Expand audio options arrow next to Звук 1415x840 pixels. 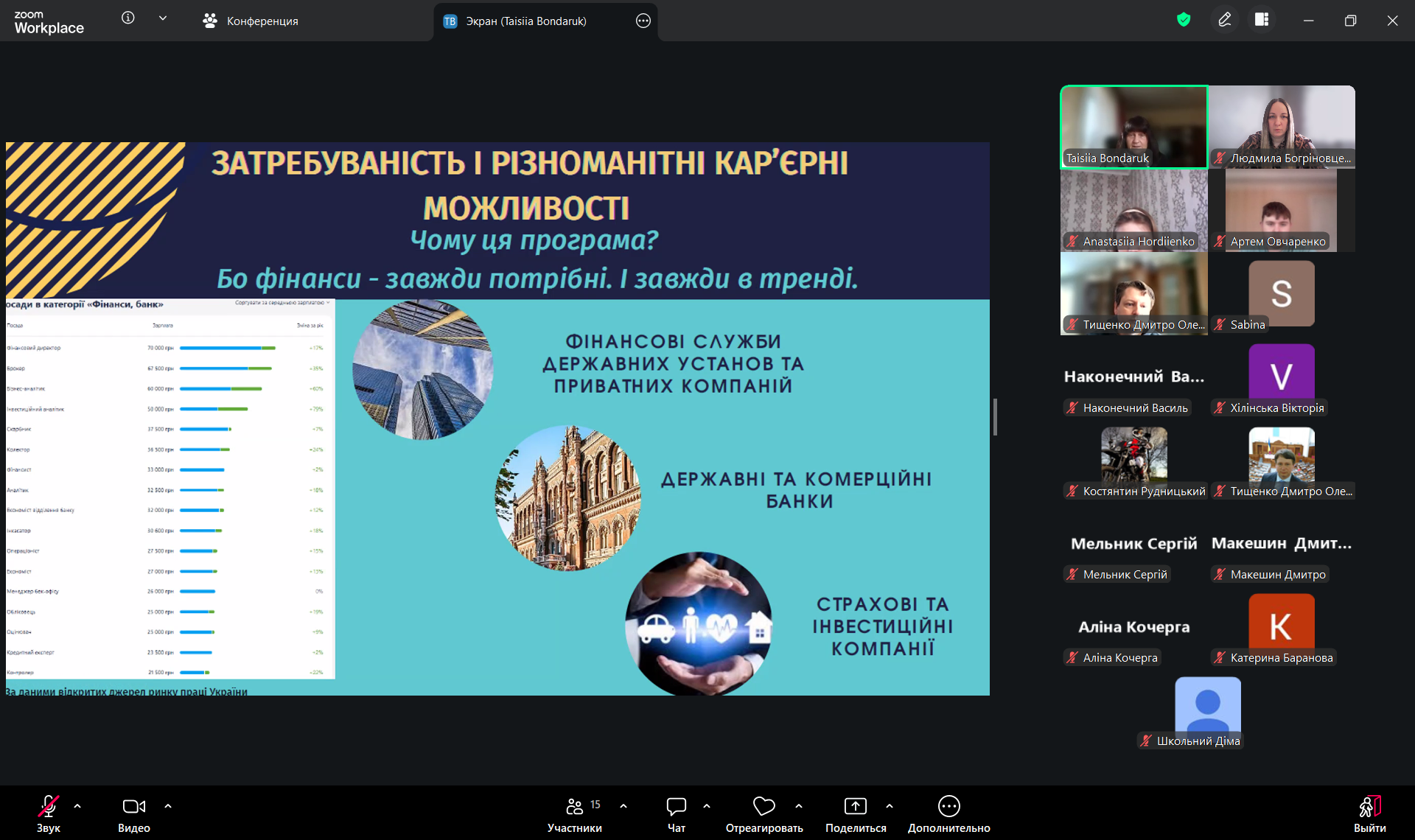click(77, 806)
